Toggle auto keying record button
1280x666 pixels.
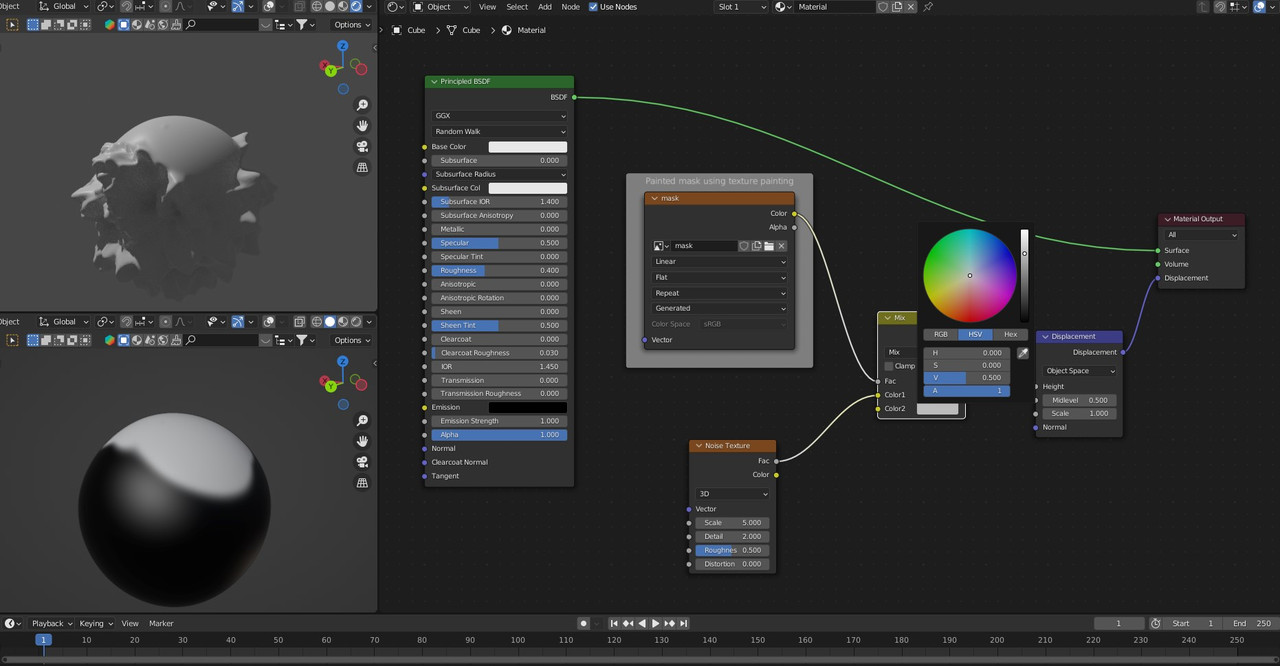click(x=584, y=624)
